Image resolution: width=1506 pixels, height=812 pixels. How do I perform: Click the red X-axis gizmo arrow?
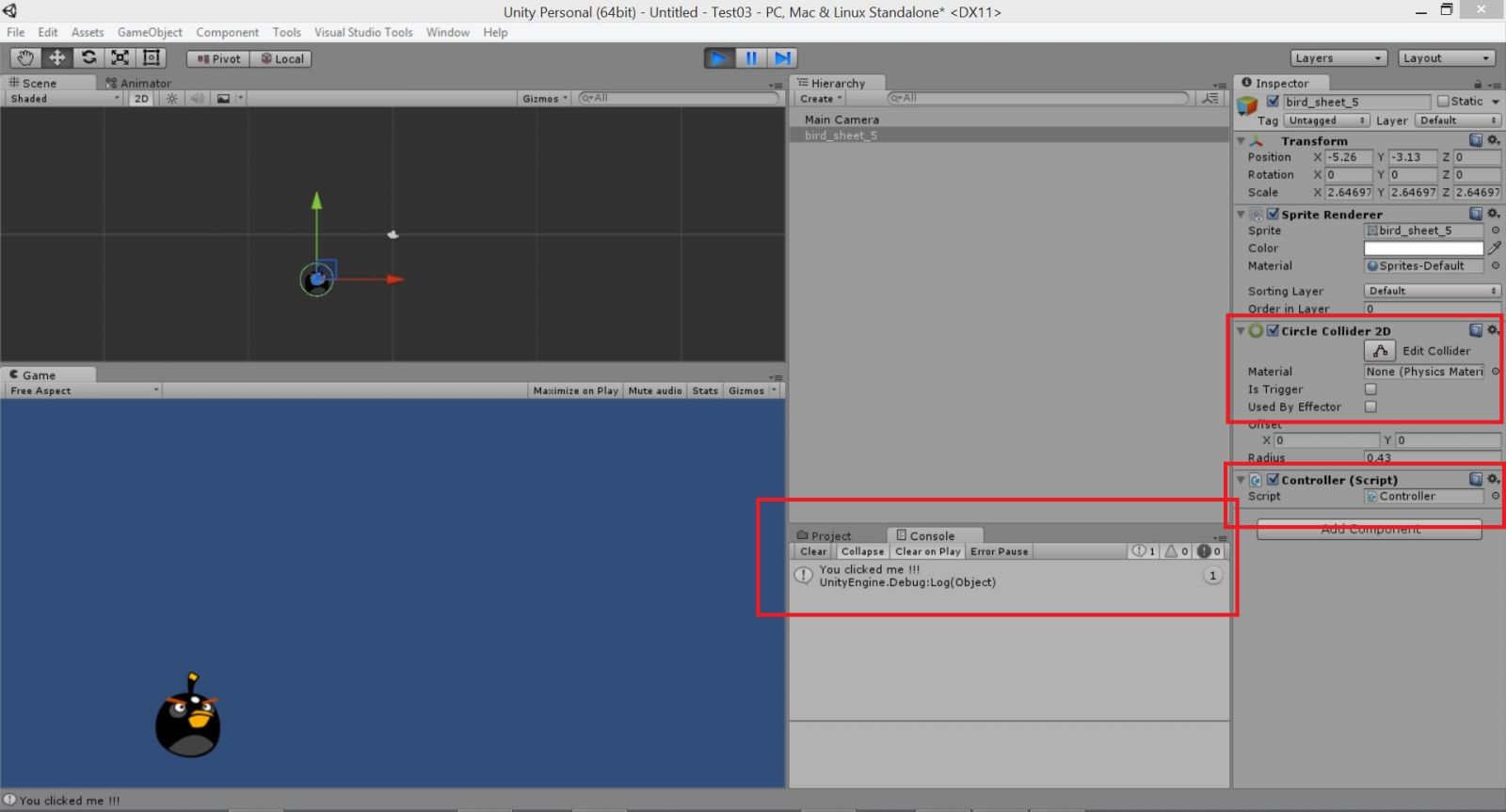[x=395, y=279]
